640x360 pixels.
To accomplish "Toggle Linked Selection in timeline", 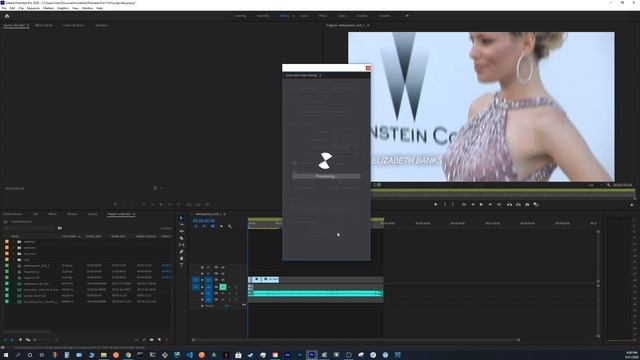I will [x=213, y=227].
